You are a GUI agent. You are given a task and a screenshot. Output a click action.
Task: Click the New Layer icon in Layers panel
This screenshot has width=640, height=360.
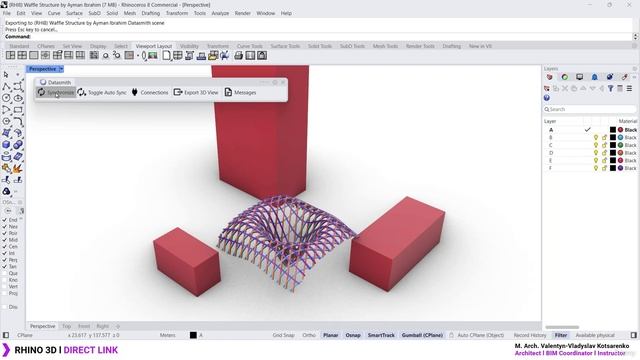point(547,88)
